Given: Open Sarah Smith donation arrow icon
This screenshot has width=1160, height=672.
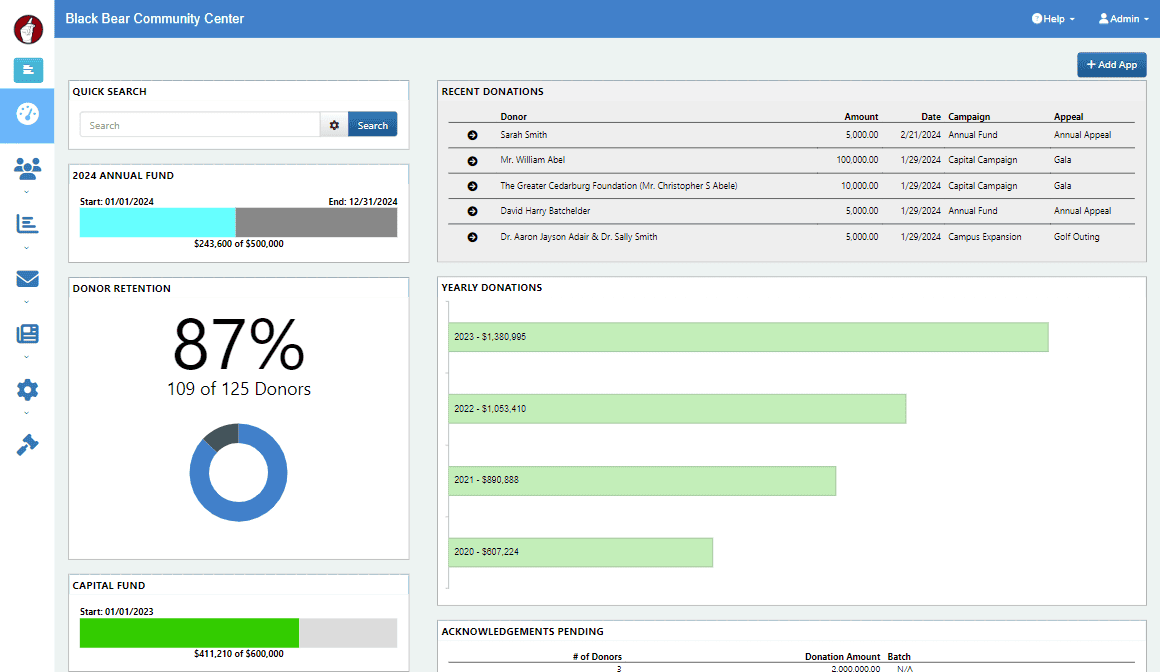Looking at the screenshot, I should [473, 135].
